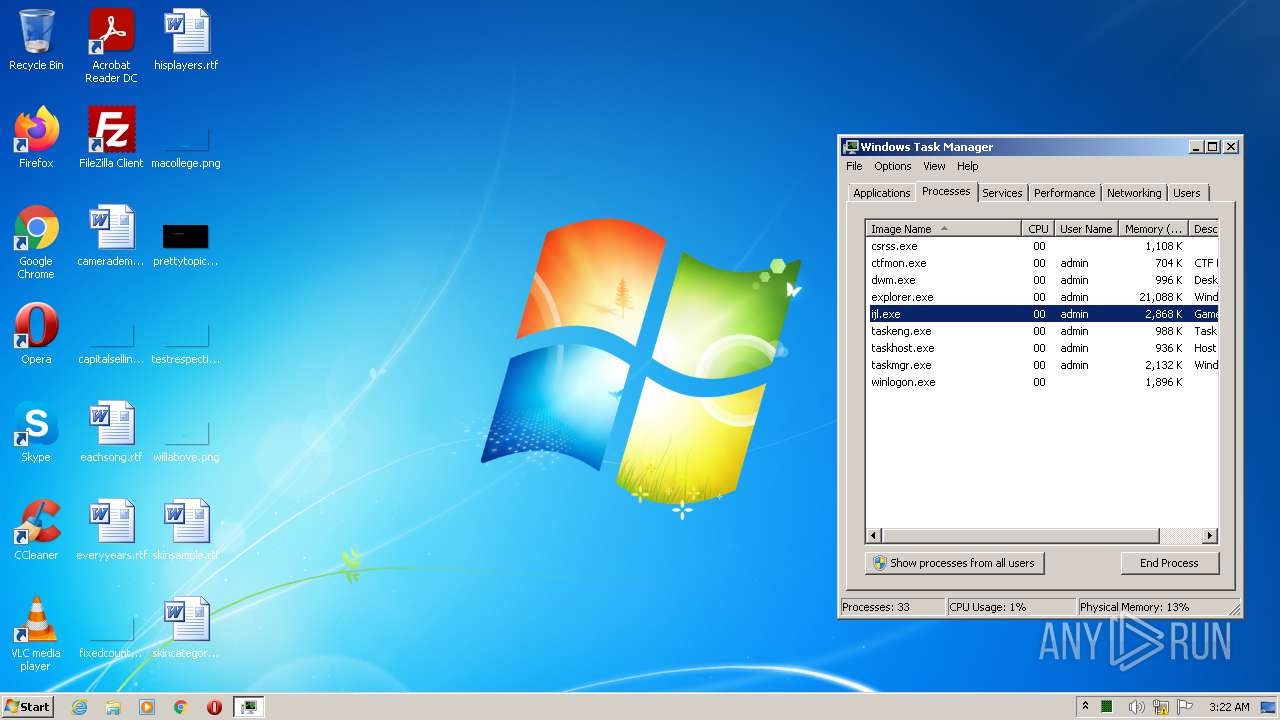Launch CCleaner desktop shortcut
The width and height of the screenshot is (1280, 720).
[x=36, y=530]
